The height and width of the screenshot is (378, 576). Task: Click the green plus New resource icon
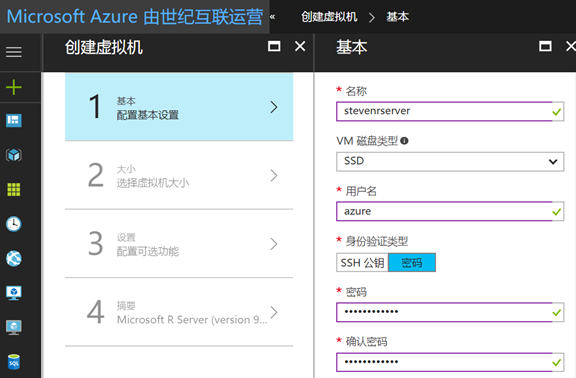[14, 87]
